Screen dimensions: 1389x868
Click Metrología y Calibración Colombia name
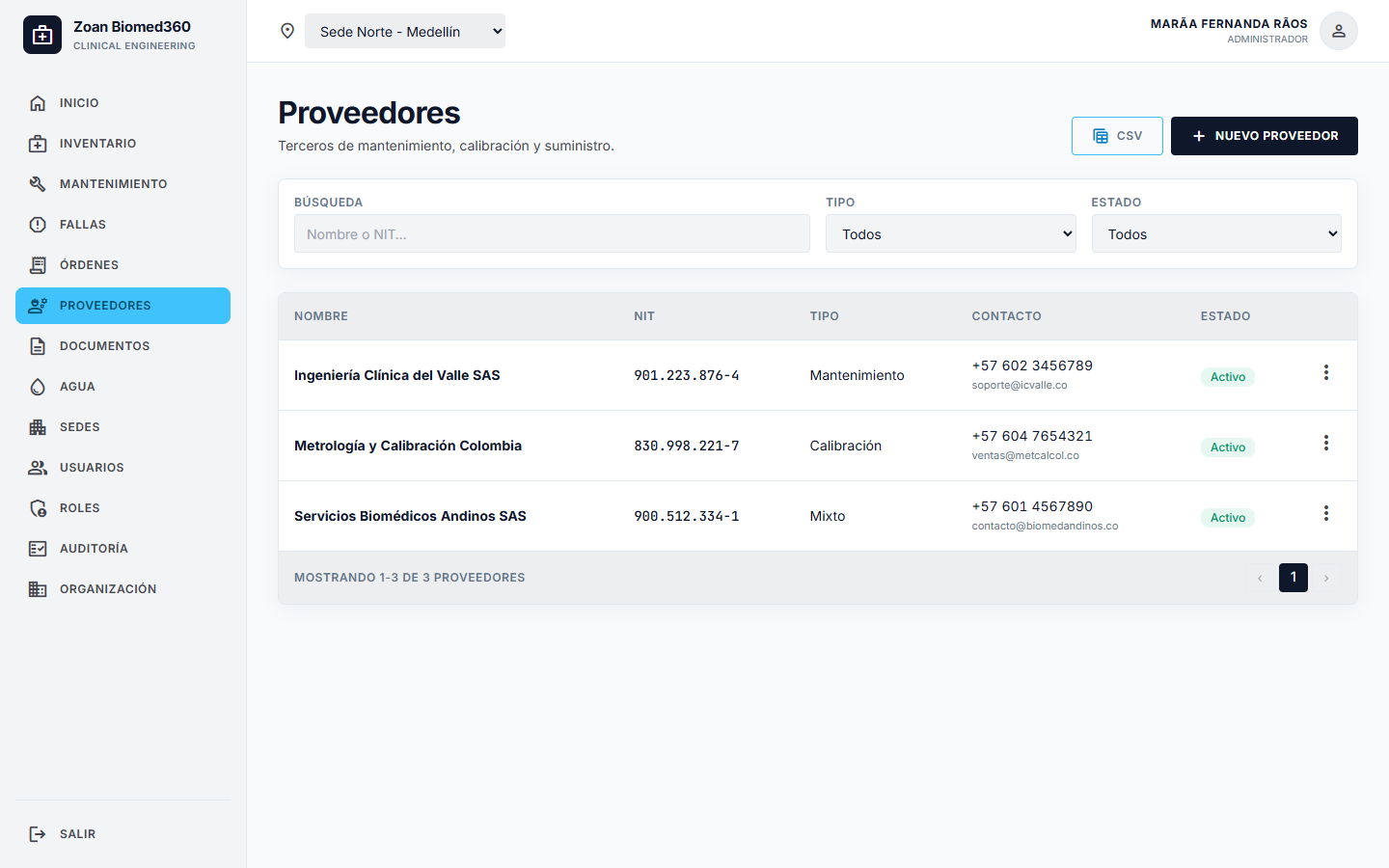coord(408,446)
